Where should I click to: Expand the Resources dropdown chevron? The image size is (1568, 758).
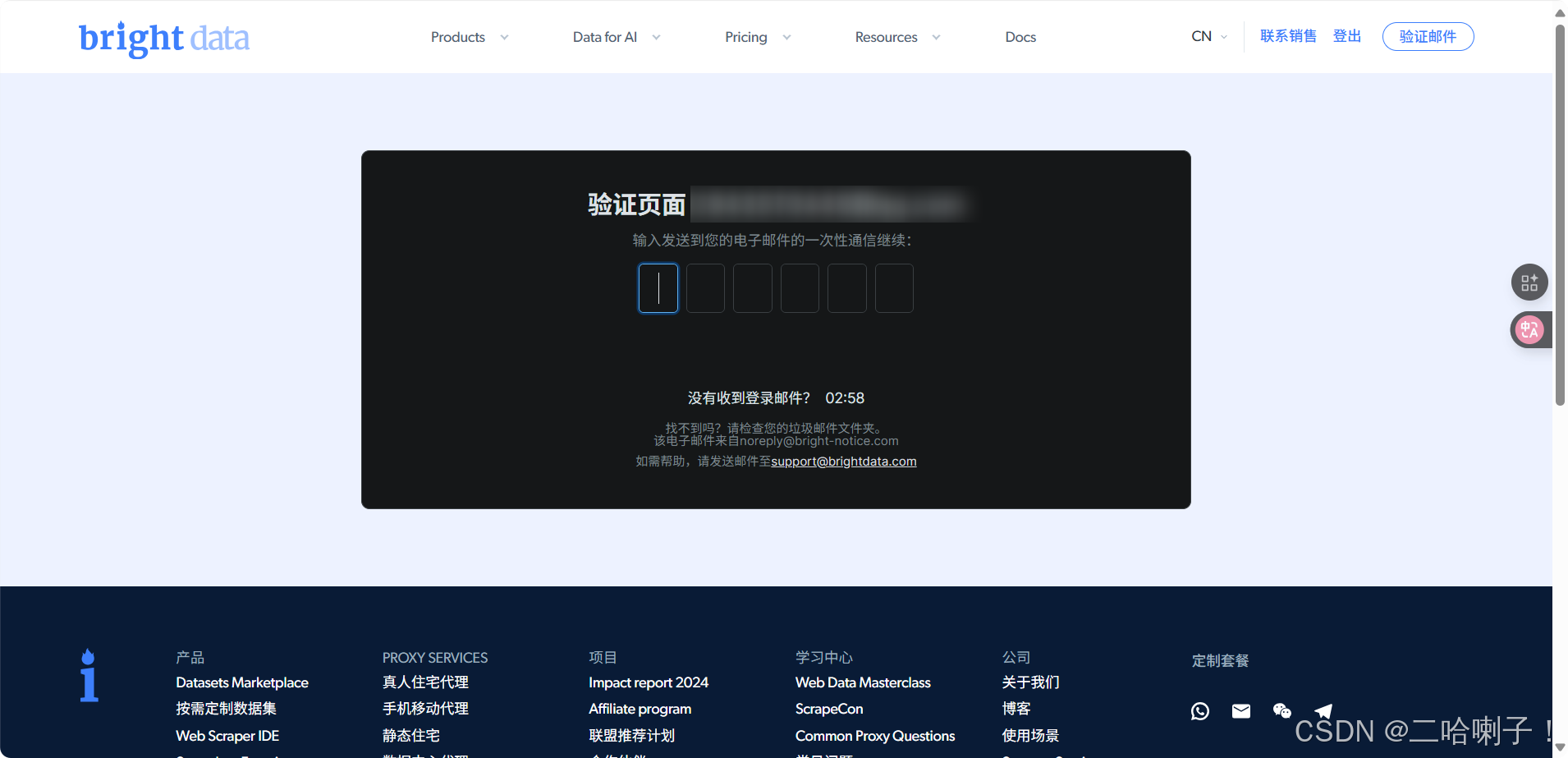[x=936, y=37]
